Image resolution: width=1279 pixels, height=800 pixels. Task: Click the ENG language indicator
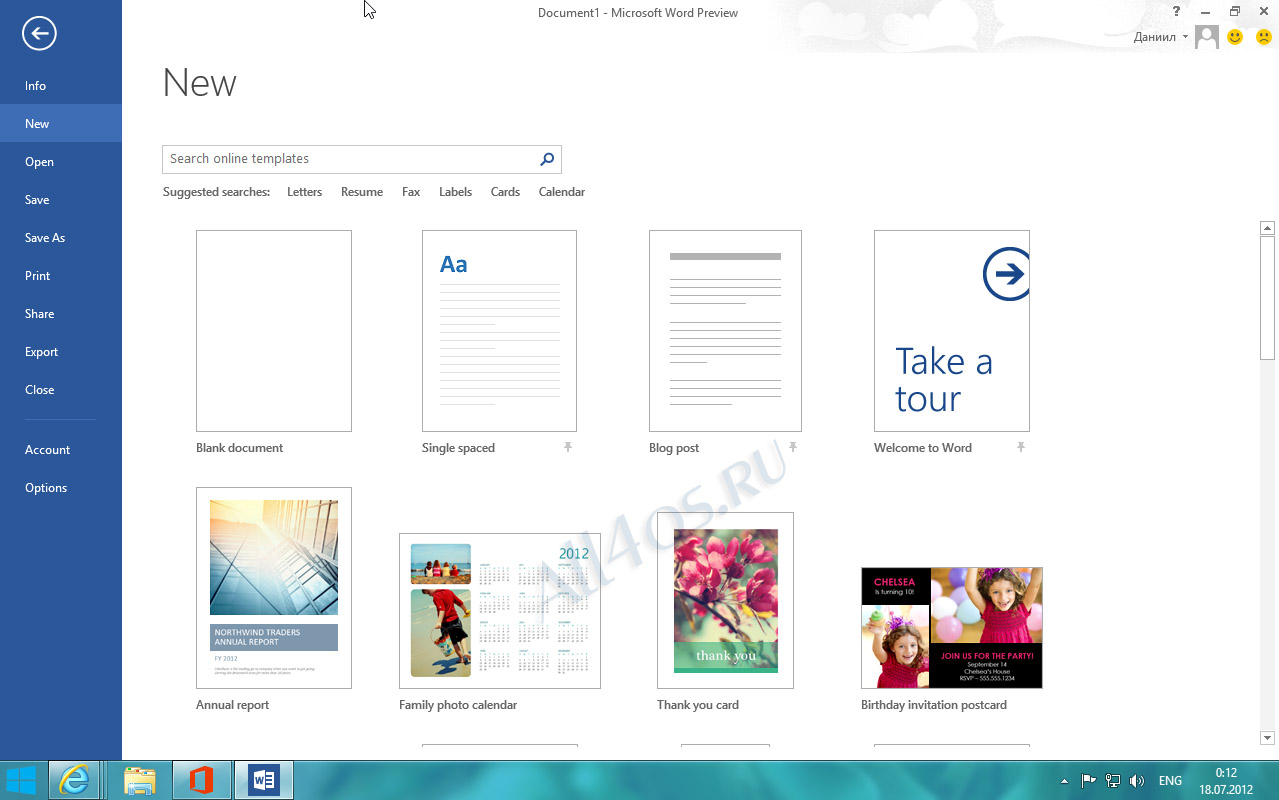(1170, 781)
